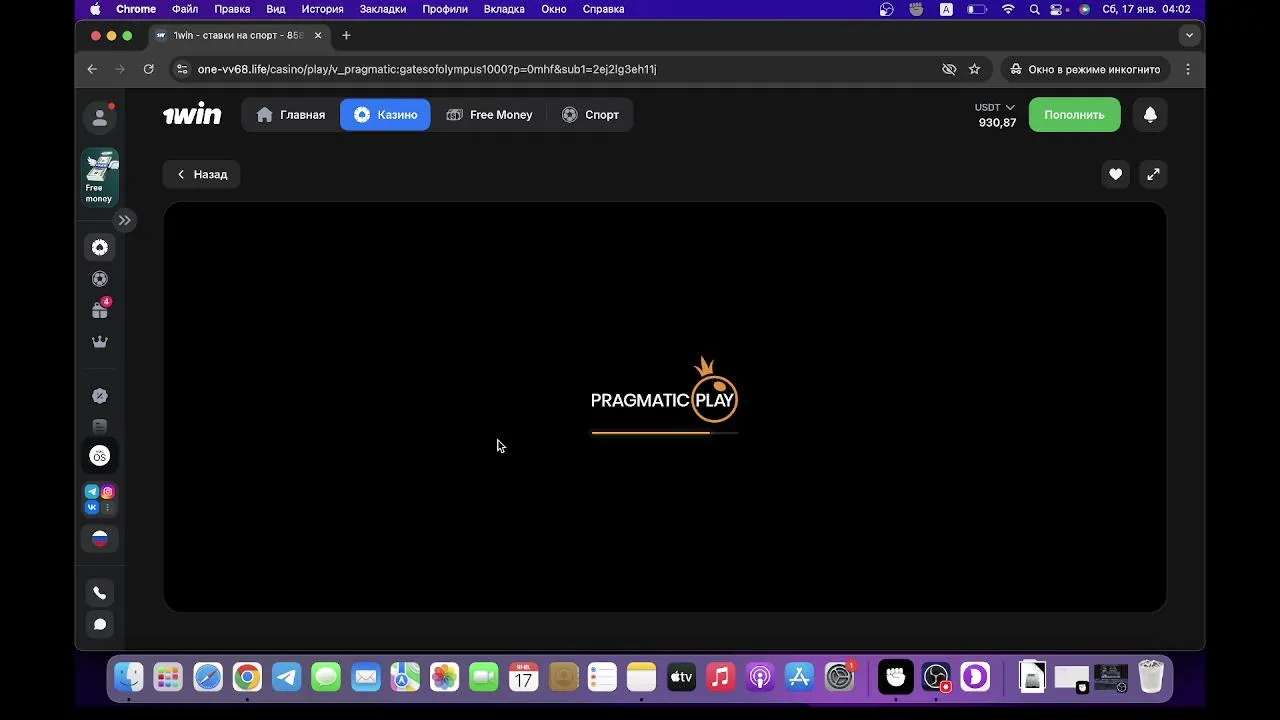
Task: Open the Instagram social link icon
Action: (x=108, y=491)
